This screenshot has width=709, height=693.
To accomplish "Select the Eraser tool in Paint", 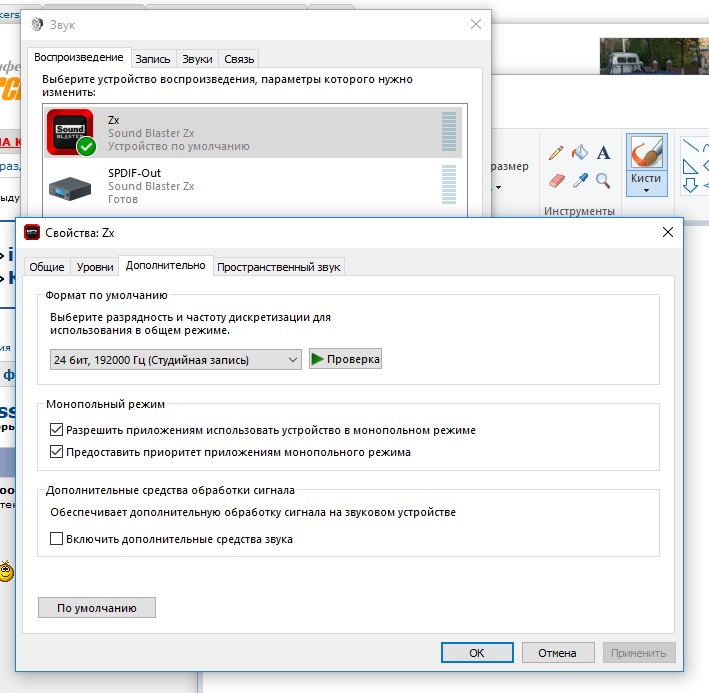I will (557, 180).
